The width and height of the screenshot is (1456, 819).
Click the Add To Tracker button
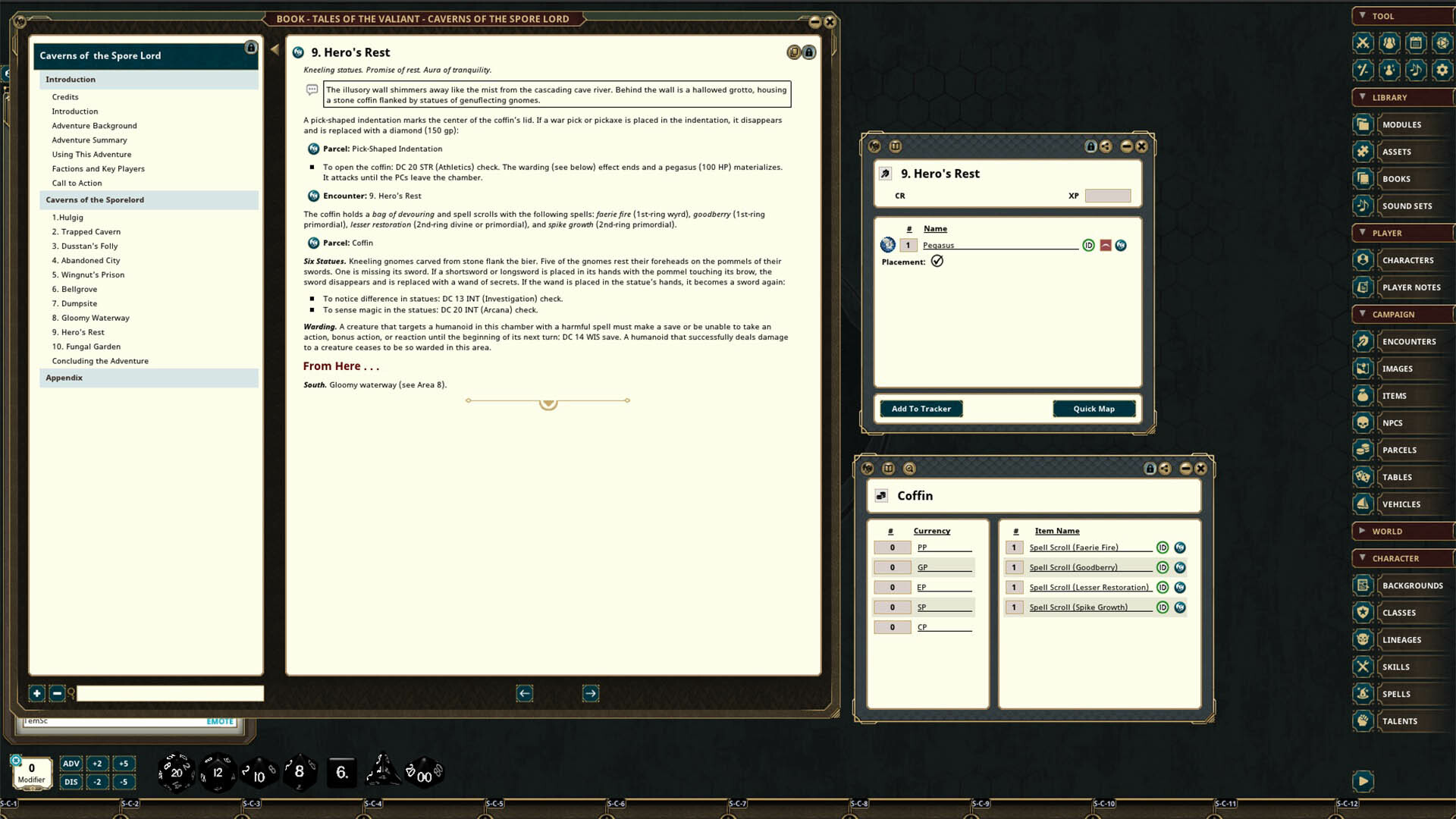point(921,408)
